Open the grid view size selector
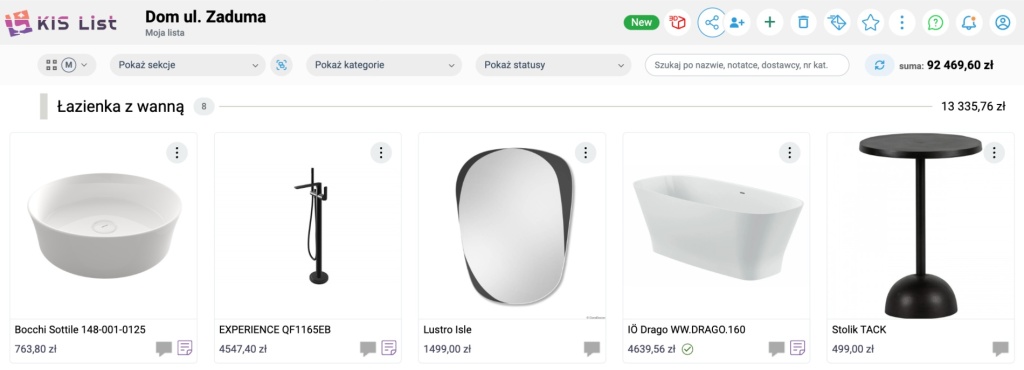The image size is (1024, 370). click(x=67, y=65)
